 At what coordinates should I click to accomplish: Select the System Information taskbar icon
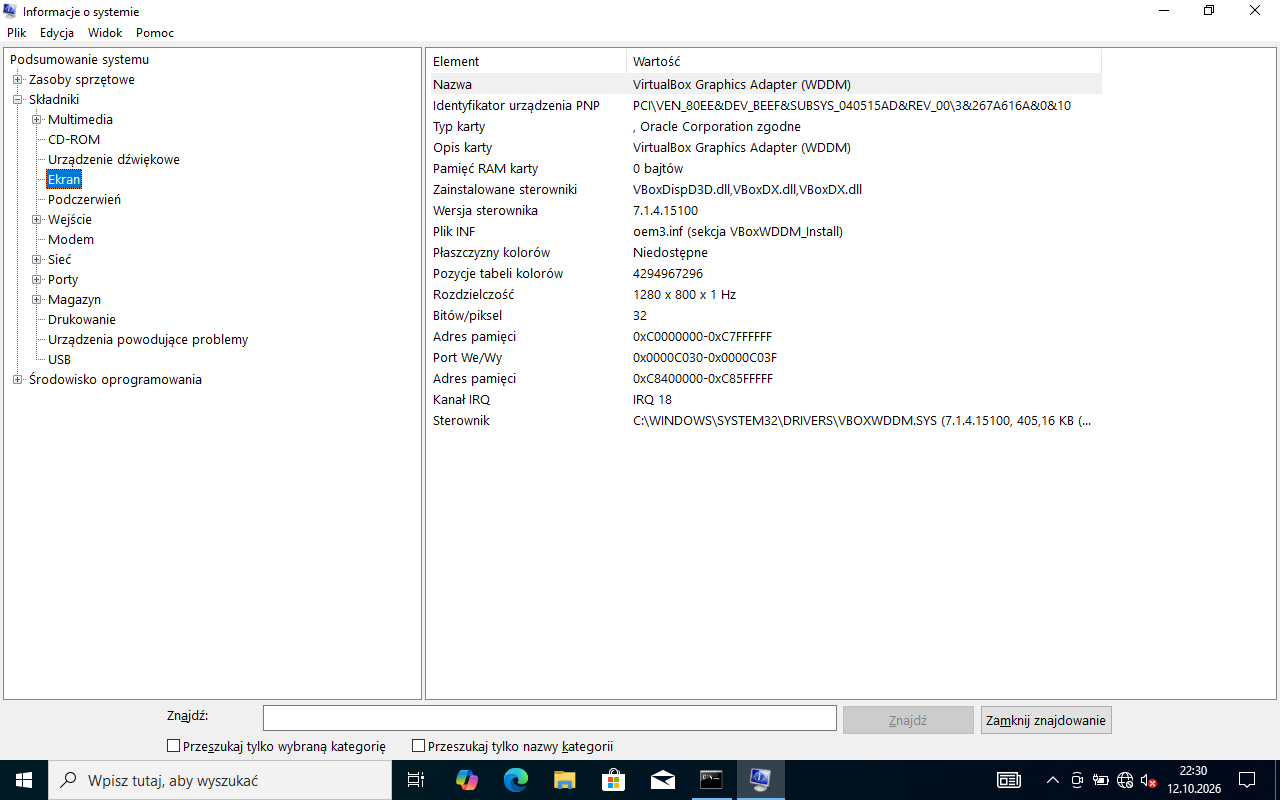(x=760, y=780)
